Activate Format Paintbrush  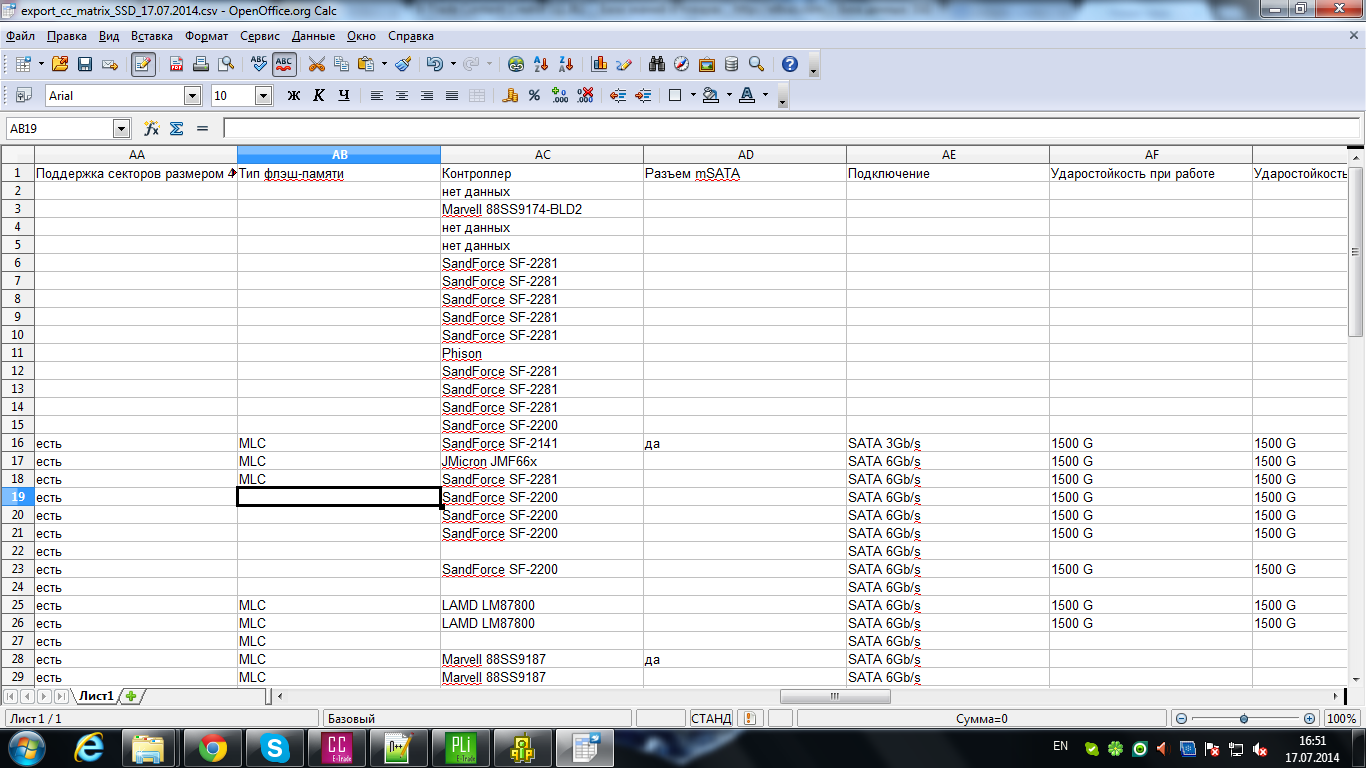click(x=403, y=64)
